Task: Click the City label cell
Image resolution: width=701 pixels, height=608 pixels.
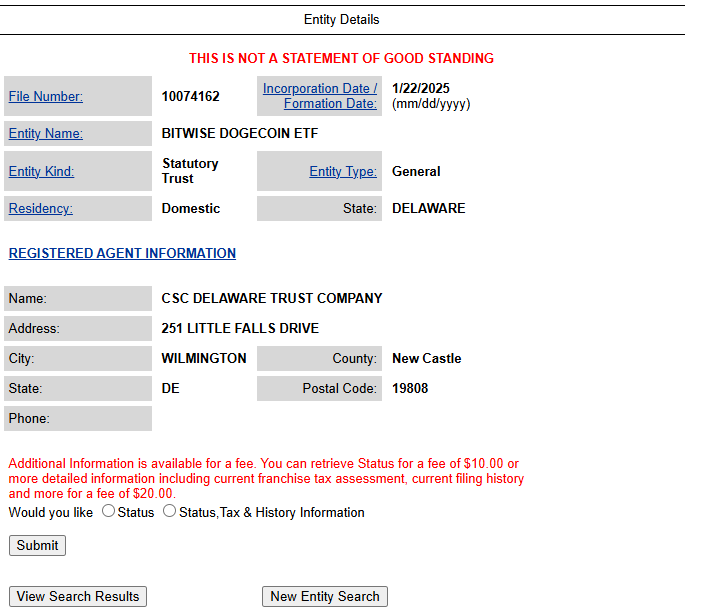Action: [x=78, y=359]
